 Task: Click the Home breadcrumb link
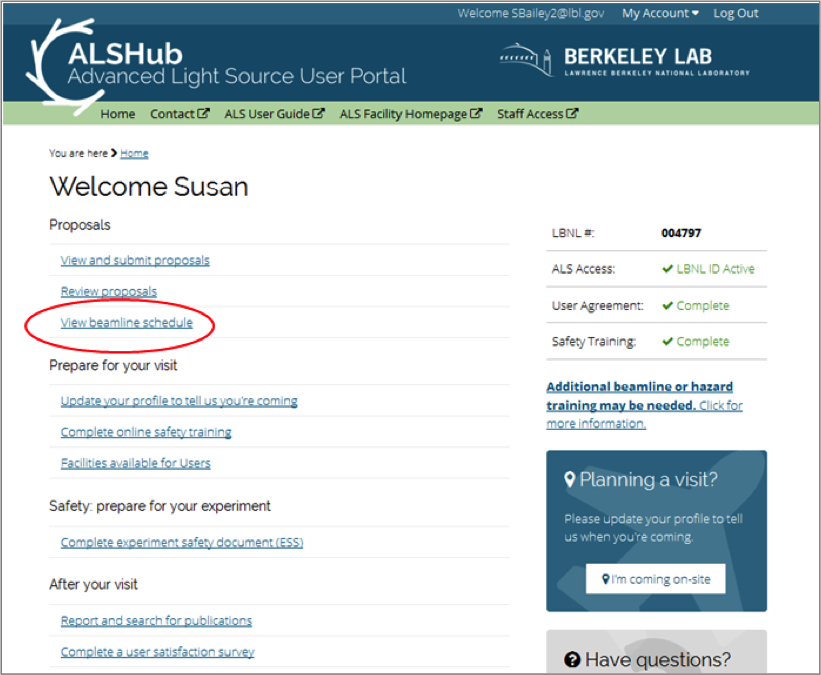134,153
